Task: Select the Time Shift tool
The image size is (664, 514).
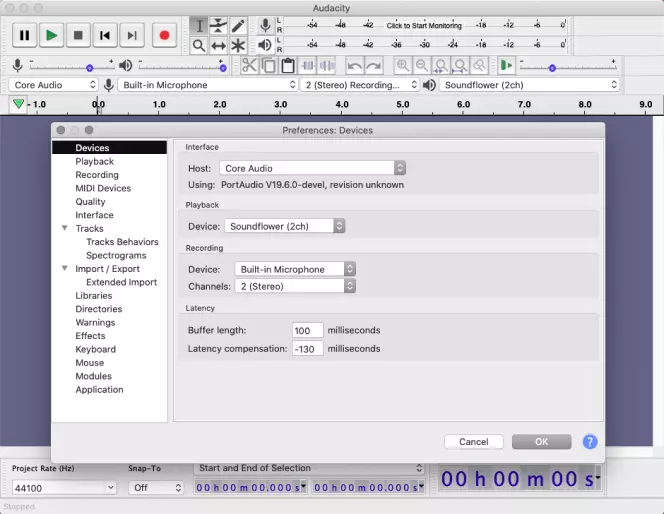Action: pos(219,45)
